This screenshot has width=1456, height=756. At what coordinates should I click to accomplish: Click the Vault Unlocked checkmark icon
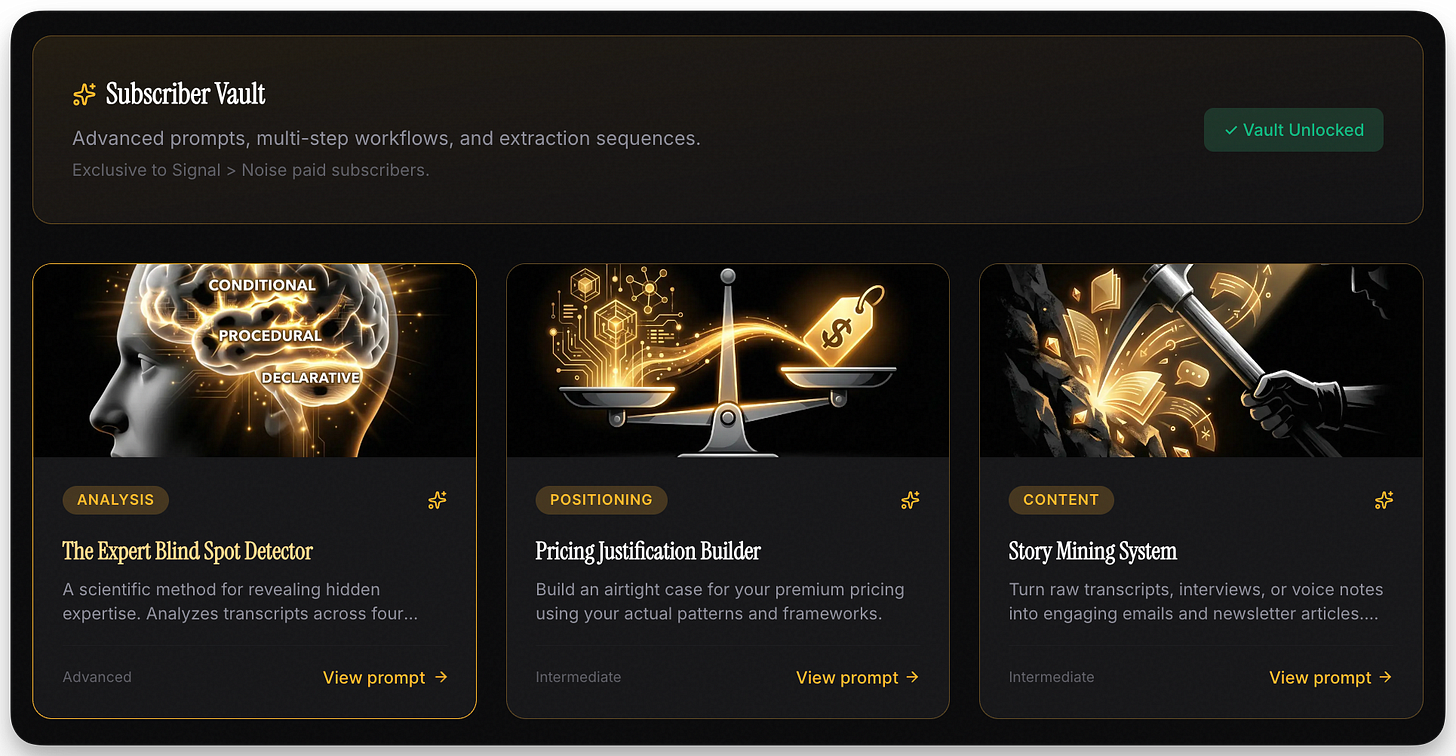[x=1231, y=130]
